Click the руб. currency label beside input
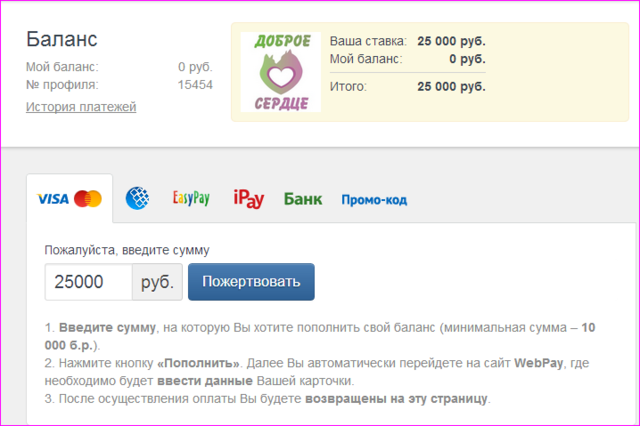Screen dimensions: 640x426 click(157, 282)
